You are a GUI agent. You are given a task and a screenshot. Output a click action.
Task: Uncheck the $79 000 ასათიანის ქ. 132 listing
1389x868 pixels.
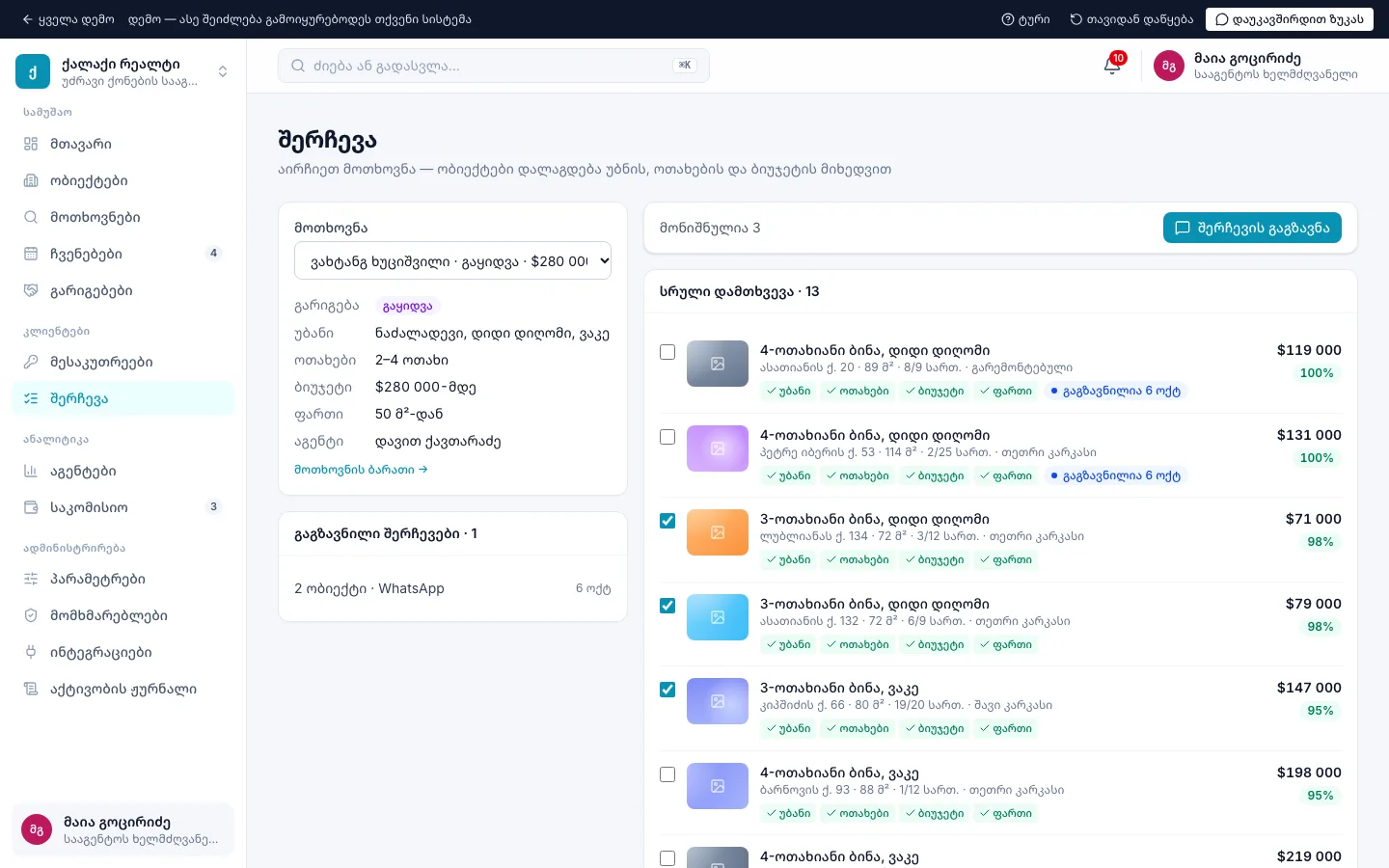click(667, 606)
